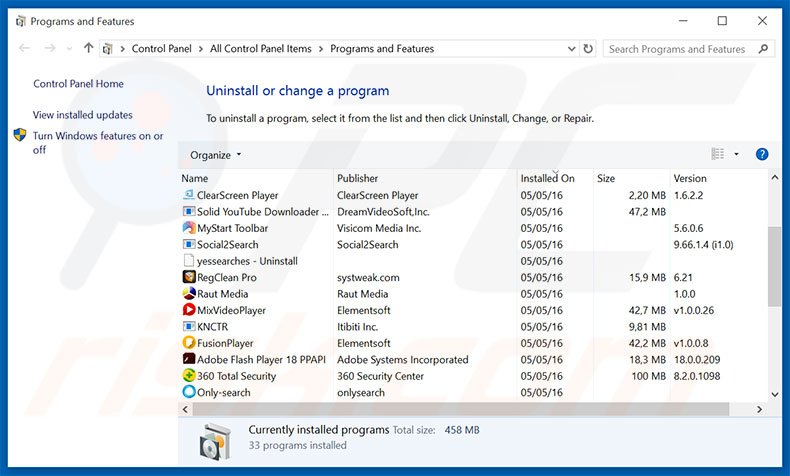
Task: Click the yessearches blank file icon
Action: 188,261
